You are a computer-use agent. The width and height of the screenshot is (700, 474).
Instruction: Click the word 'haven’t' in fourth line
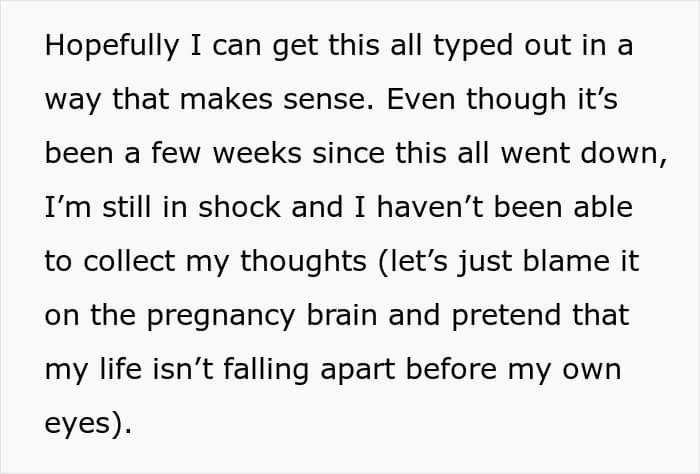[430, 207]
